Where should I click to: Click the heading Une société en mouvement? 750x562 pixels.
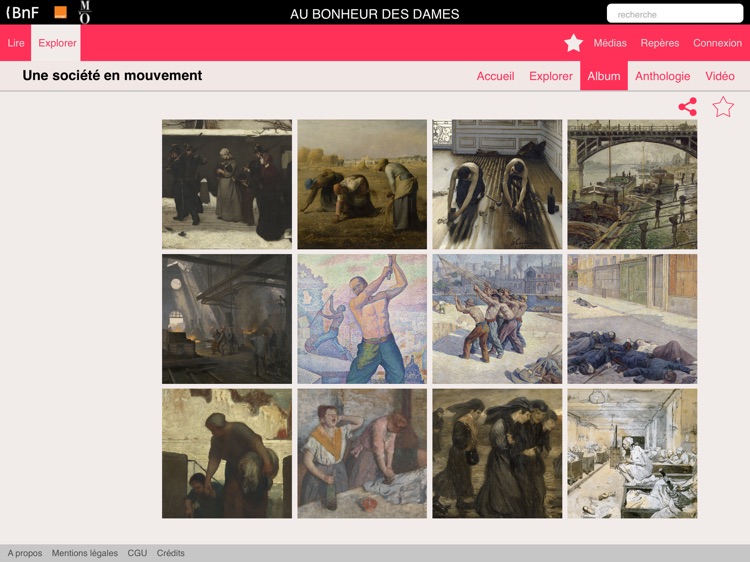point(112,76)
